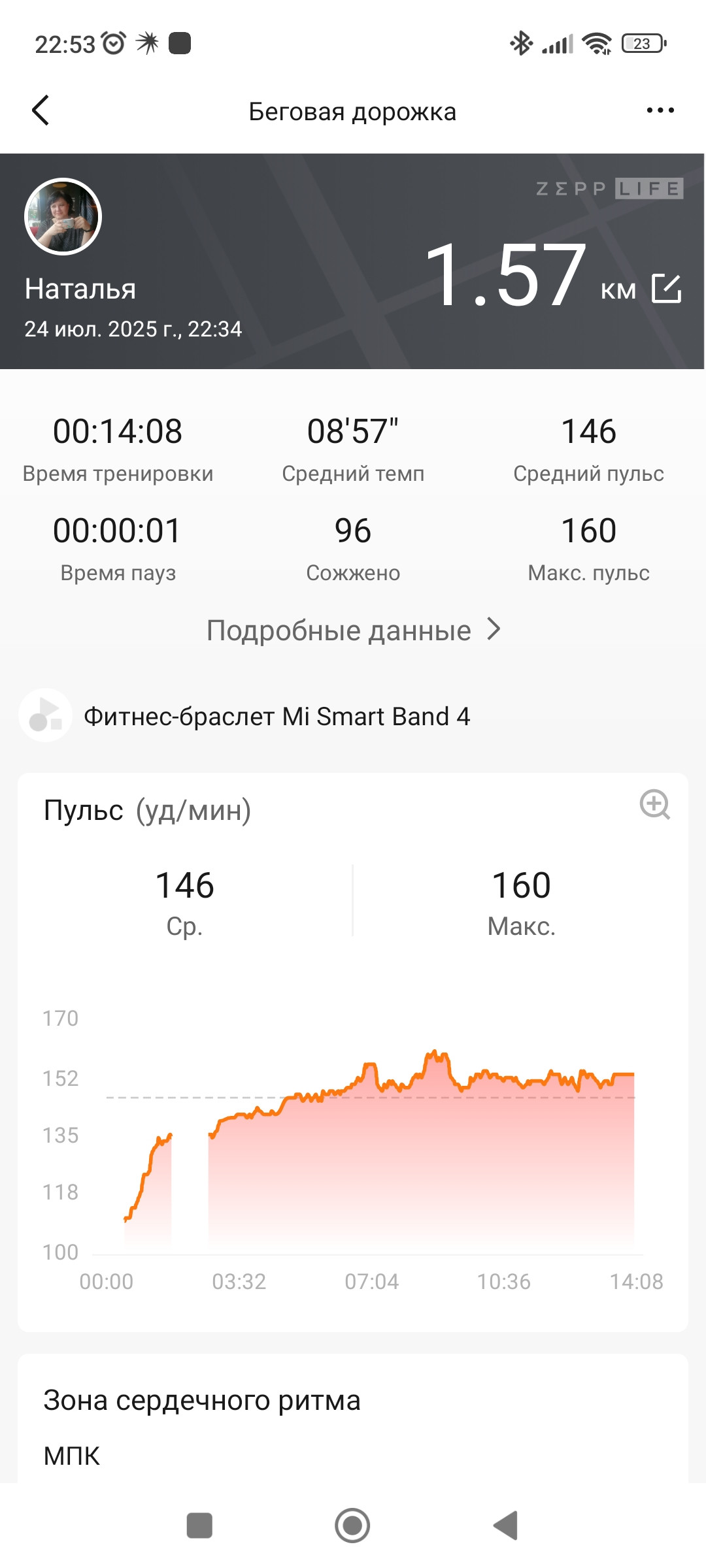
Task: Zoom the pulse chart with magnifier icon
Action: (654, 804)
